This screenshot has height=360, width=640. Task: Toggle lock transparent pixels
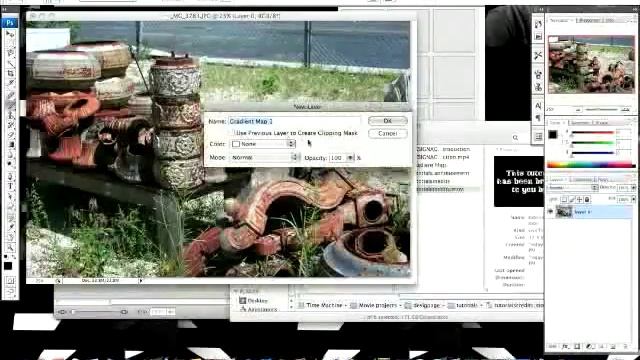click(x=564, y=199)
